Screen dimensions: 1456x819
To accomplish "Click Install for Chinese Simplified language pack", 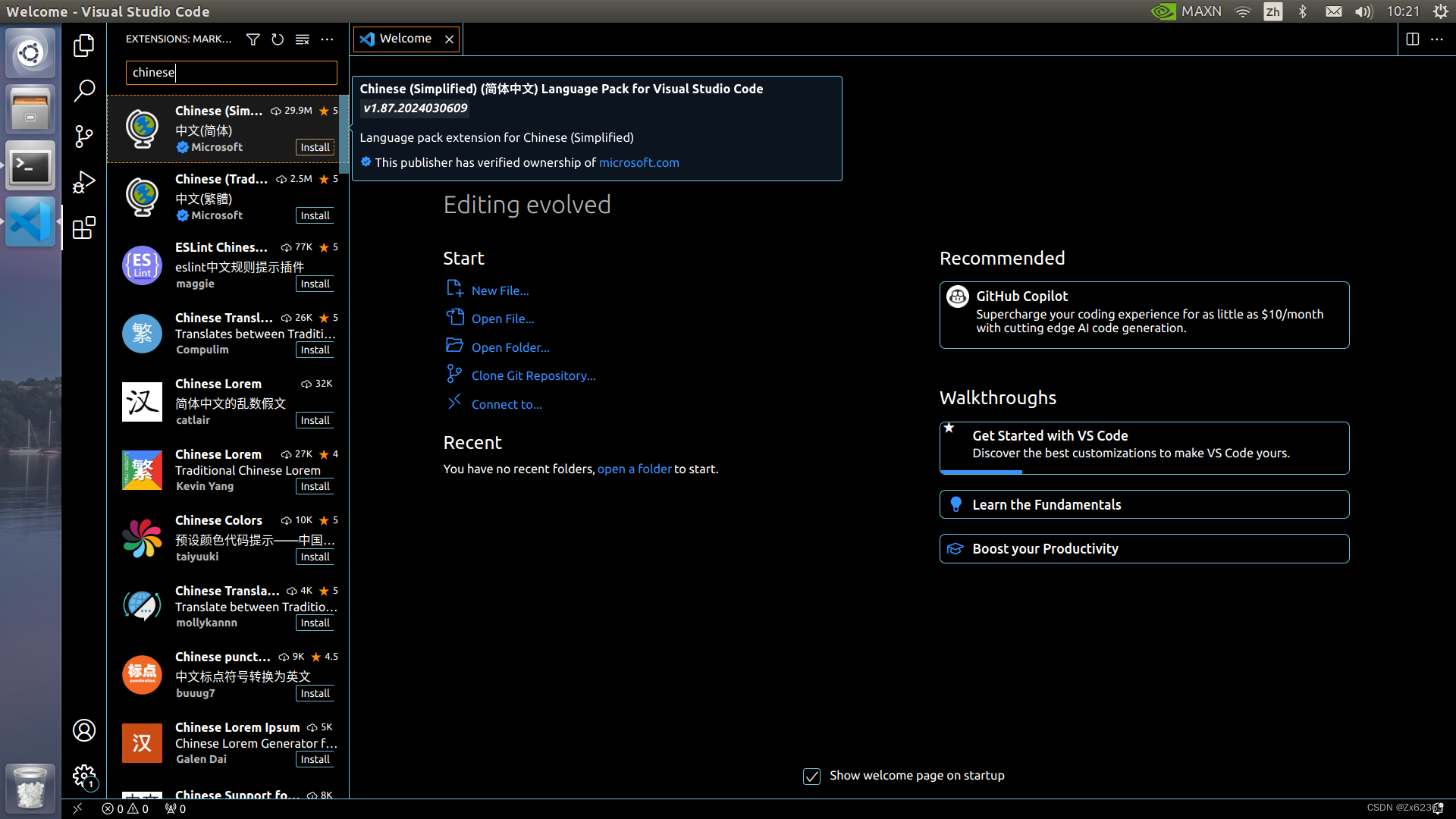I will coord(315,147).
